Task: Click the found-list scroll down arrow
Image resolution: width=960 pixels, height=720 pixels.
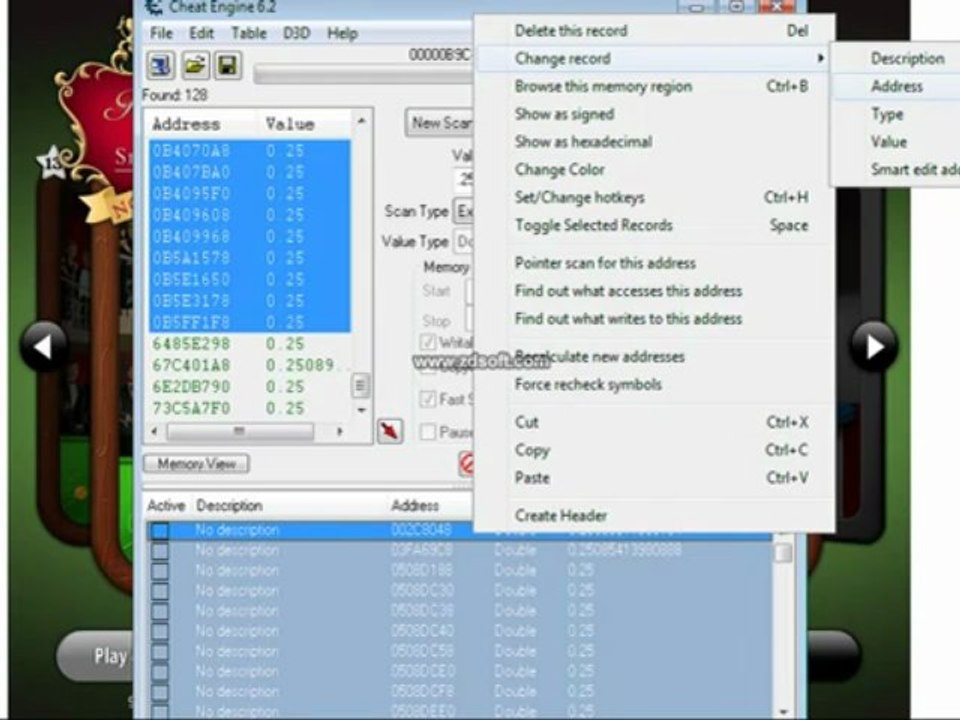Action: 361,410
